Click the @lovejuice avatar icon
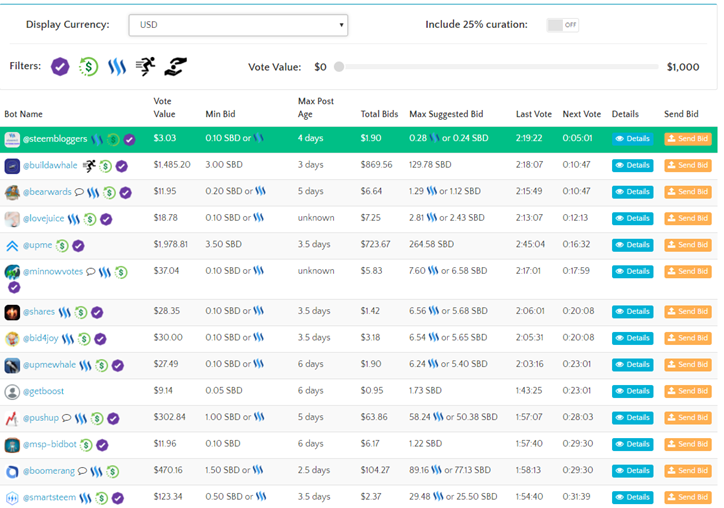This screenshot has width=724, height=508. [x=12, y=219]
